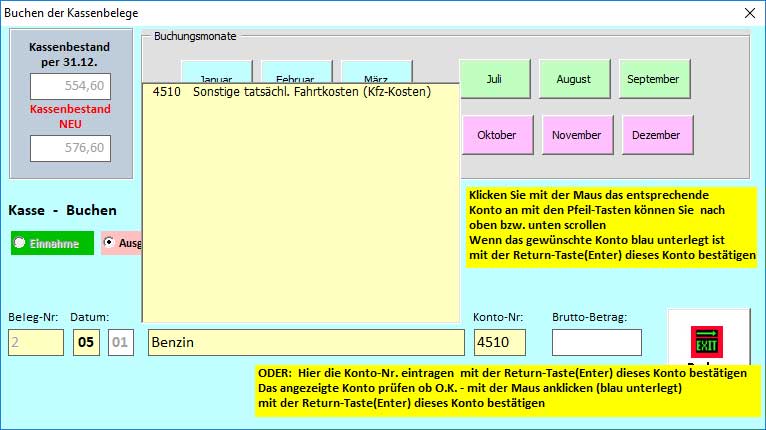The width and height of the screenshot is (766, 430).
Task: Click the partially hidden März month button
Action: pyautogui.click(x=376, y=72)
